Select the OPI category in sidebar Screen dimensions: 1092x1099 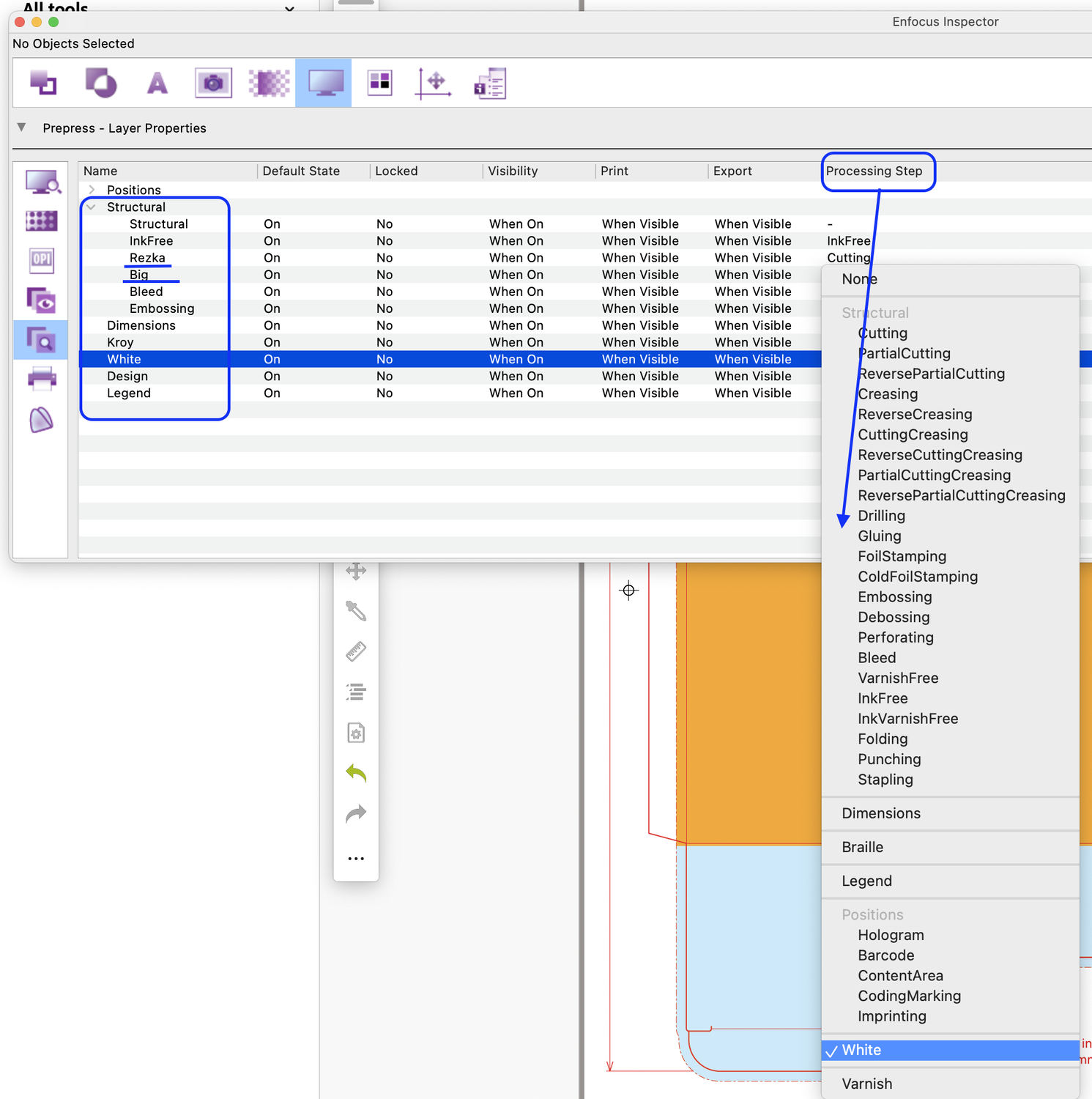[41, 259]
